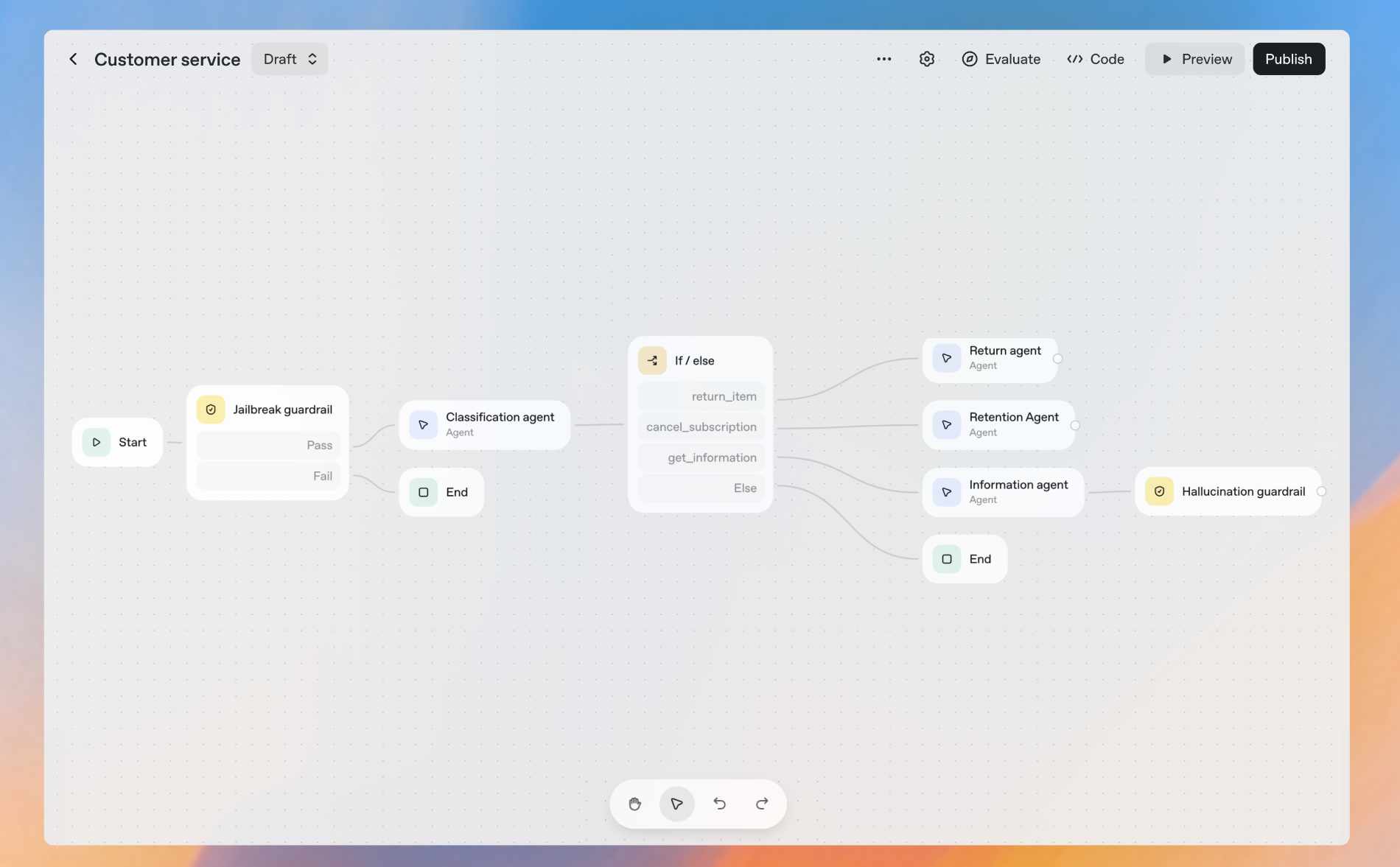The height and width of the screenshot is (867, 1400).
Task: Open the Draft version dropdown
Action: [x=290, y=59]
